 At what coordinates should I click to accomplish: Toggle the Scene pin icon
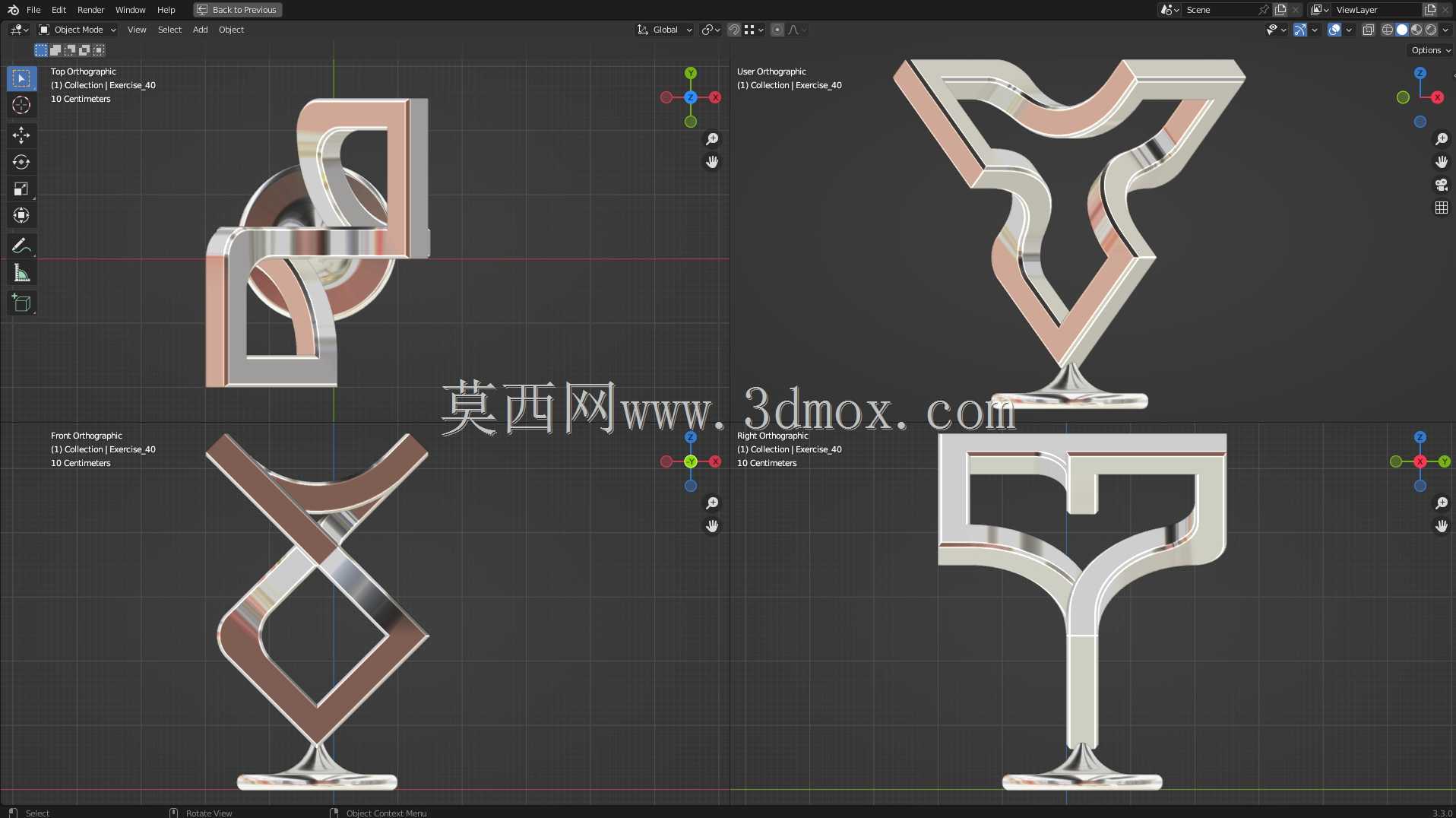tap(1263, 10)
